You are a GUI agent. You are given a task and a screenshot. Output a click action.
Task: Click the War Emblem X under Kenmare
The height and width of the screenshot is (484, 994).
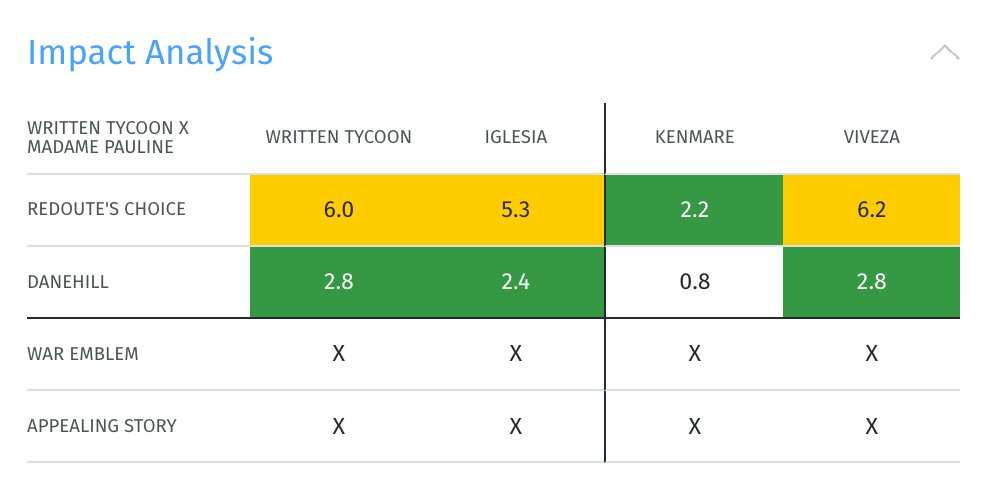coord(695,354)
